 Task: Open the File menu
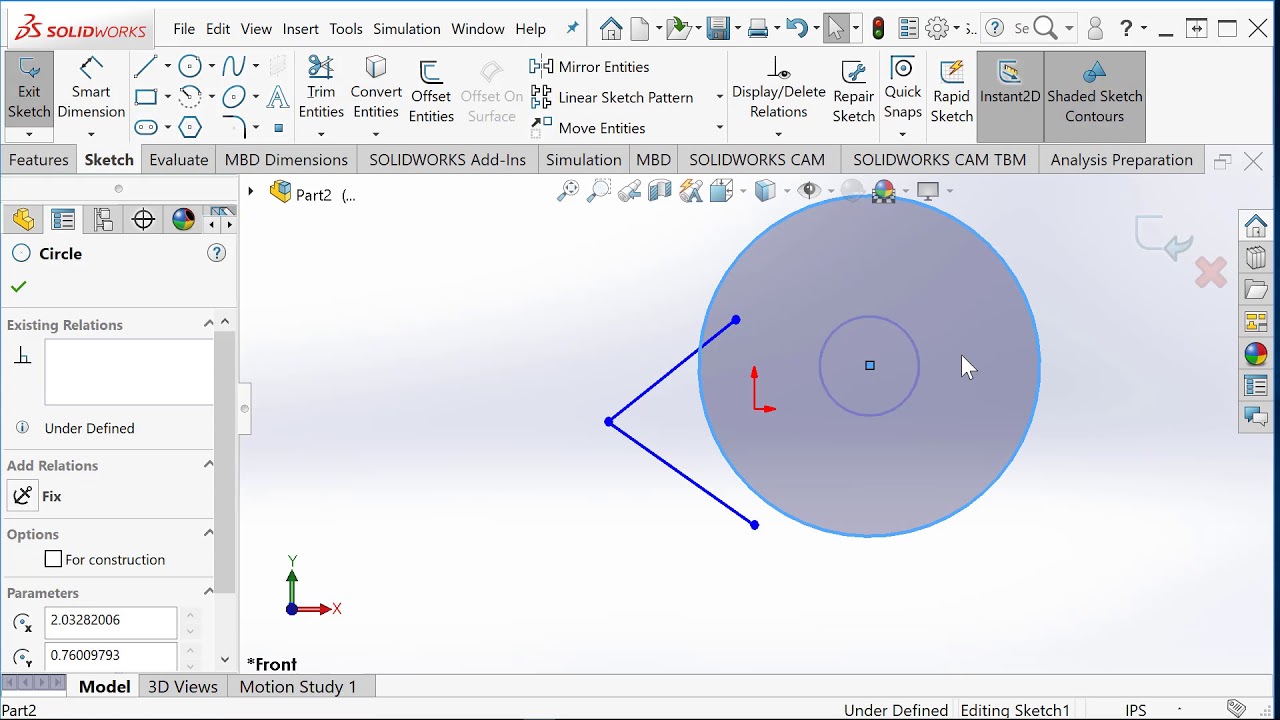pyautogui.click(x=184, y=29)
